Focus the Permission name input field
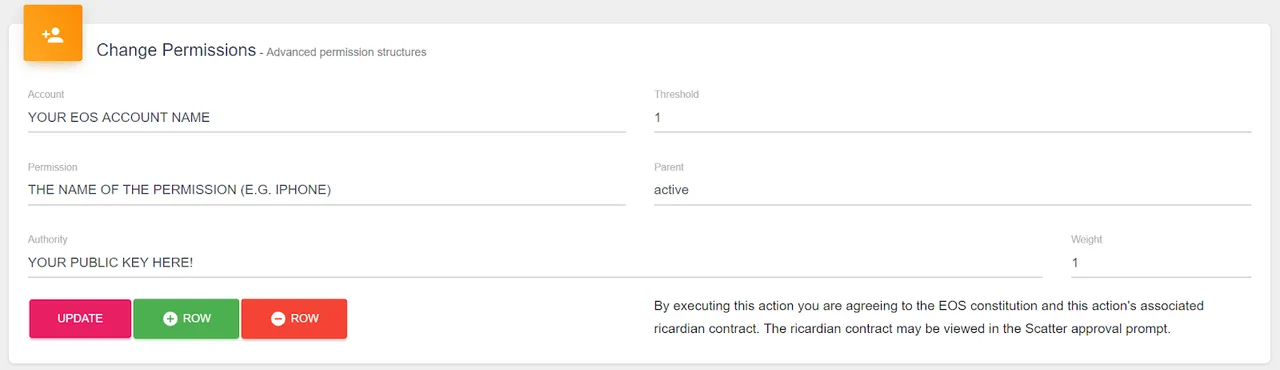Image resolution: width=1280 pixels, height=370 pixels. click(327, 190)
